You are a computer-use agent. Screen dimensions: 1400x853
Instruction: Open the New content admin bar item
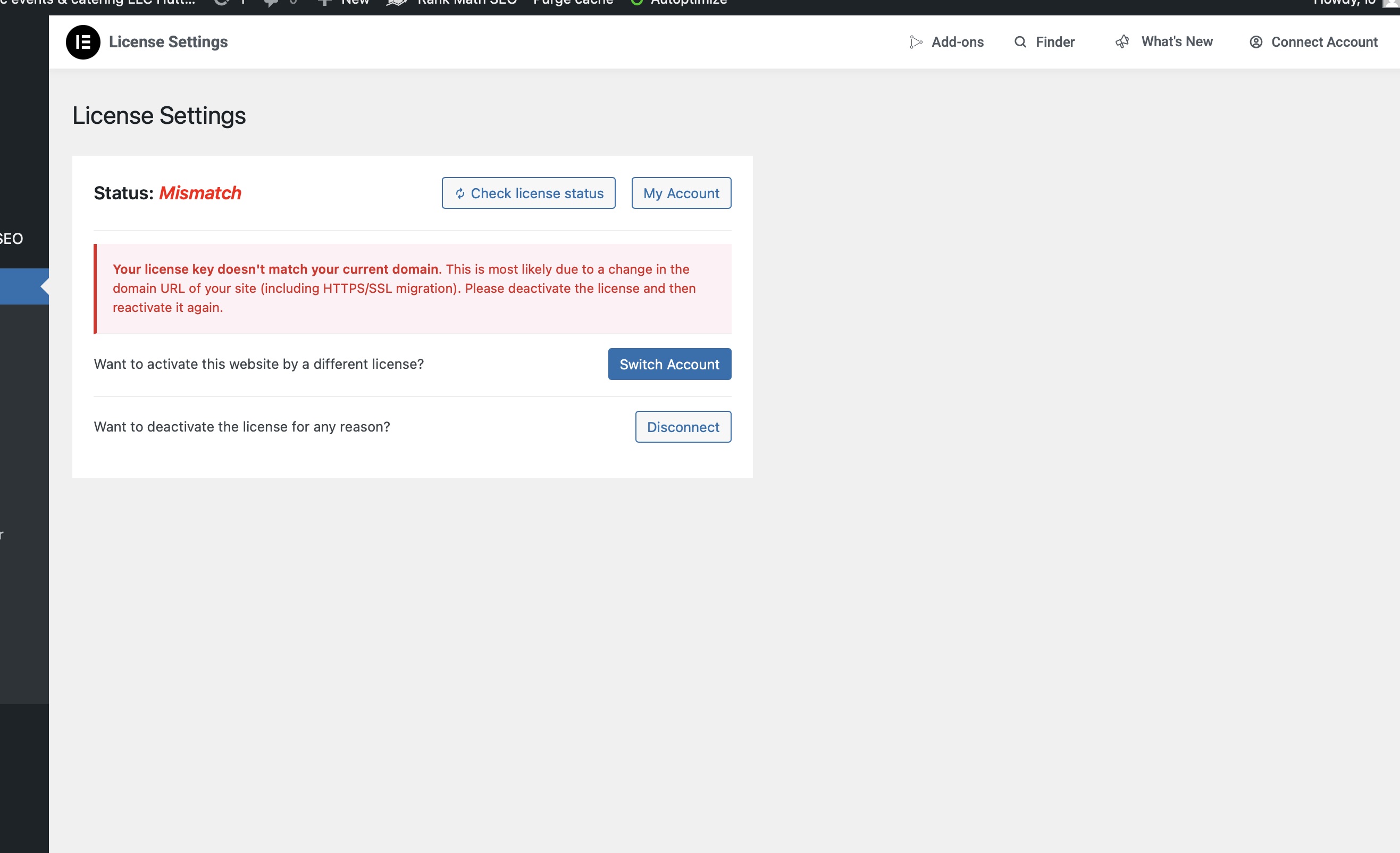pyautogui.click(x=355, y=2)
